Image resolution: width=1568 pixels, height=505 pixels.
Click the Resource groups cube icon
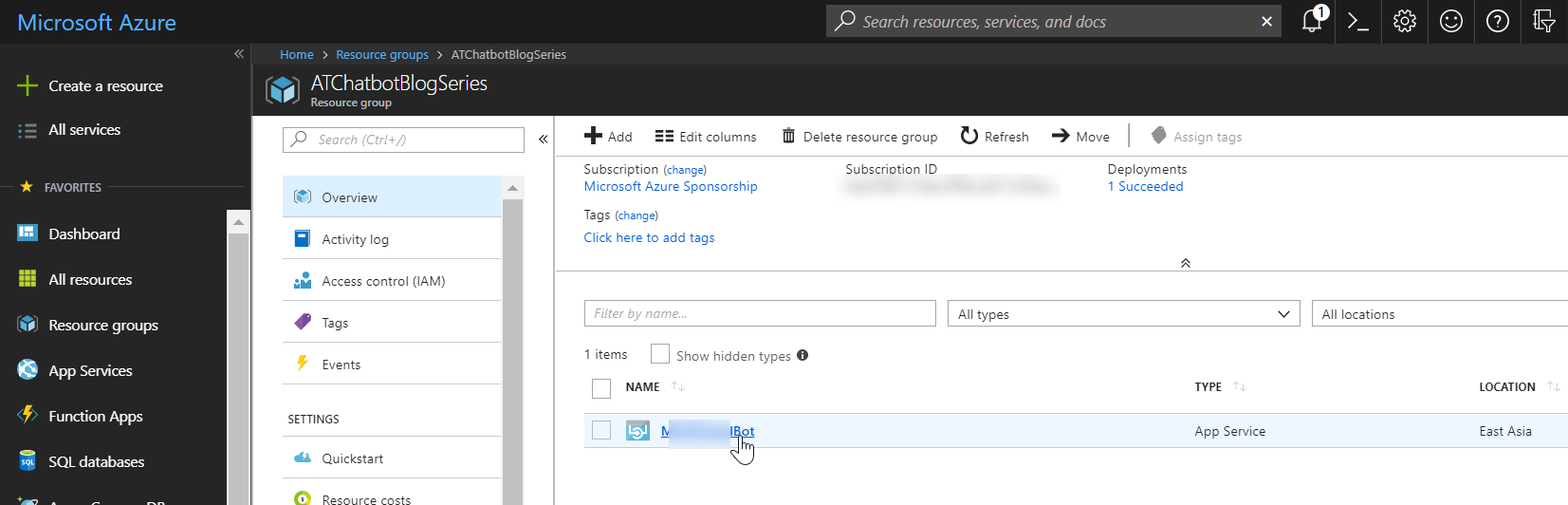28,325
